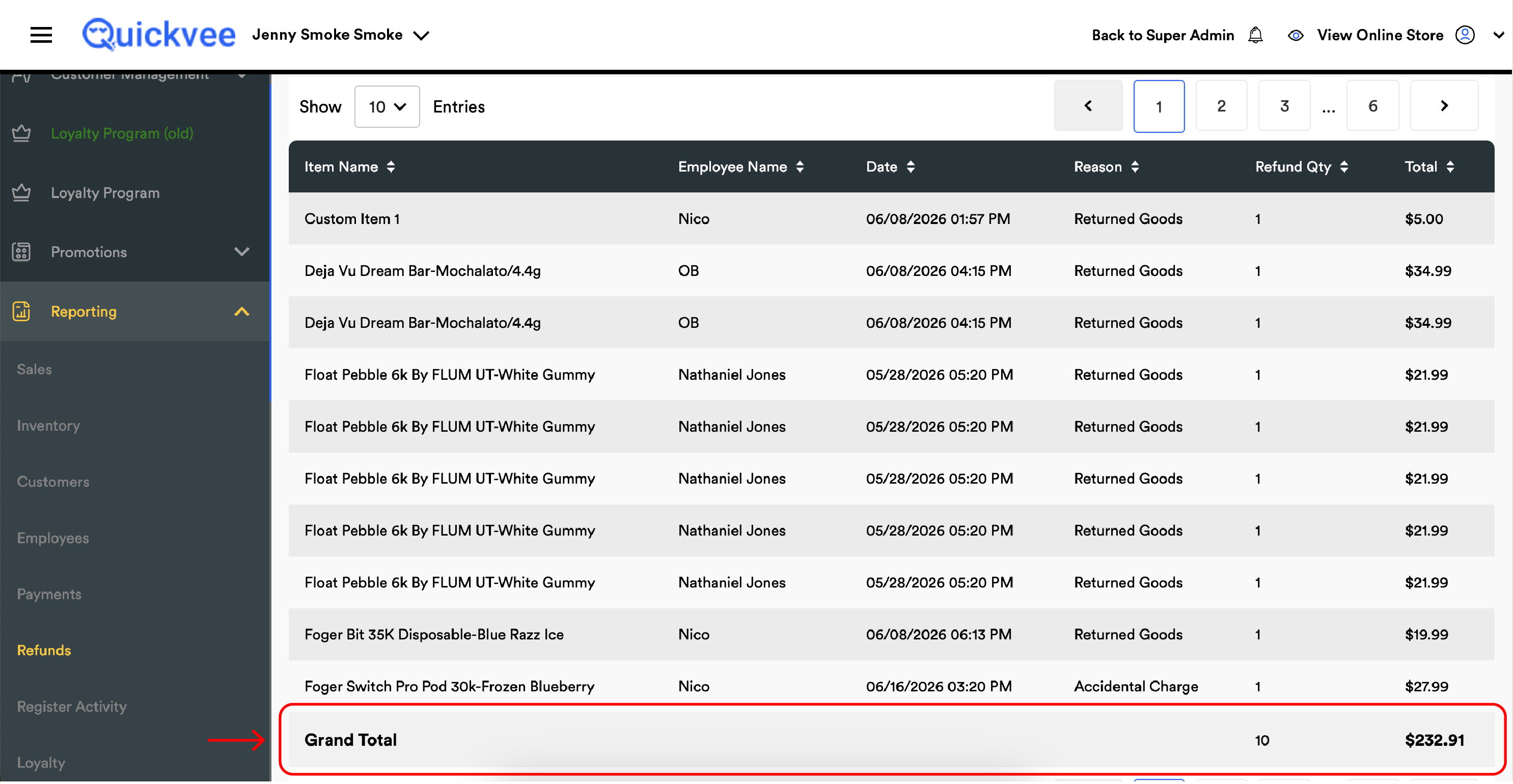Open Register Activity report submenu
The width and height of the screenshot is (1513, 784).
(72, 707)
